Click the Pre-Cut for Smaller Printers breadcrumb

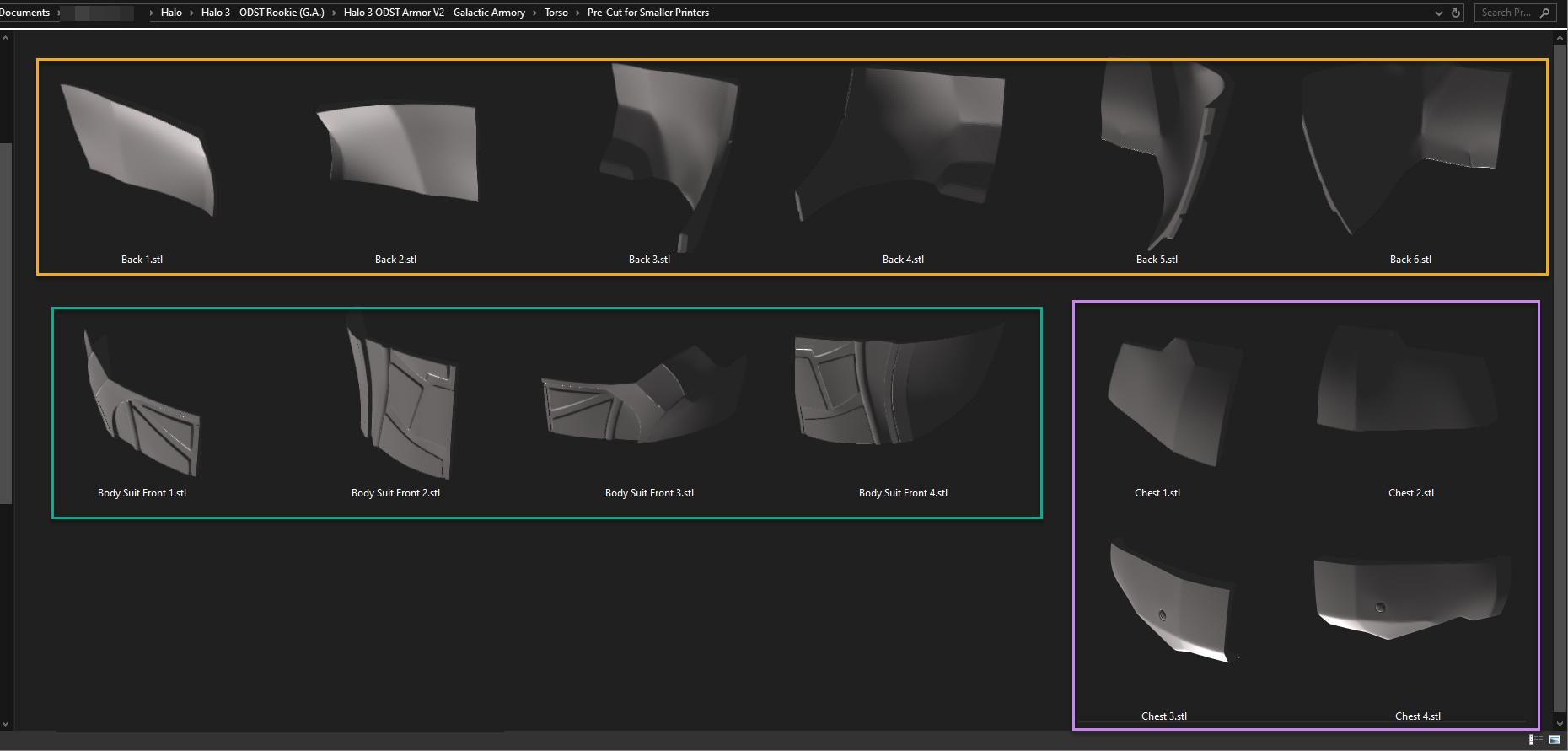648,13
